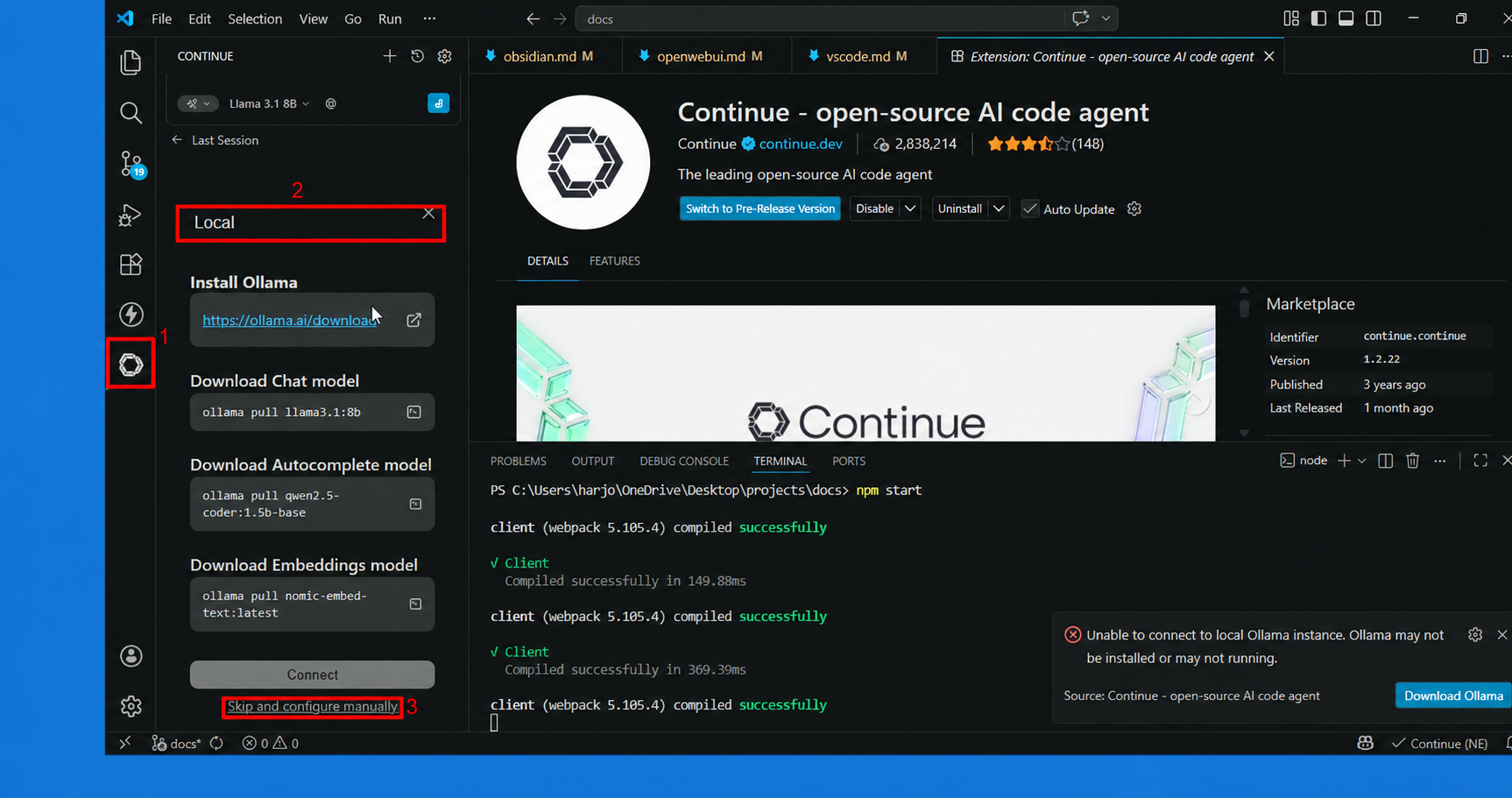This screenshot has height=798, width=1512.
Task: Open Continue session history icon
Action: tap(417, 56)
